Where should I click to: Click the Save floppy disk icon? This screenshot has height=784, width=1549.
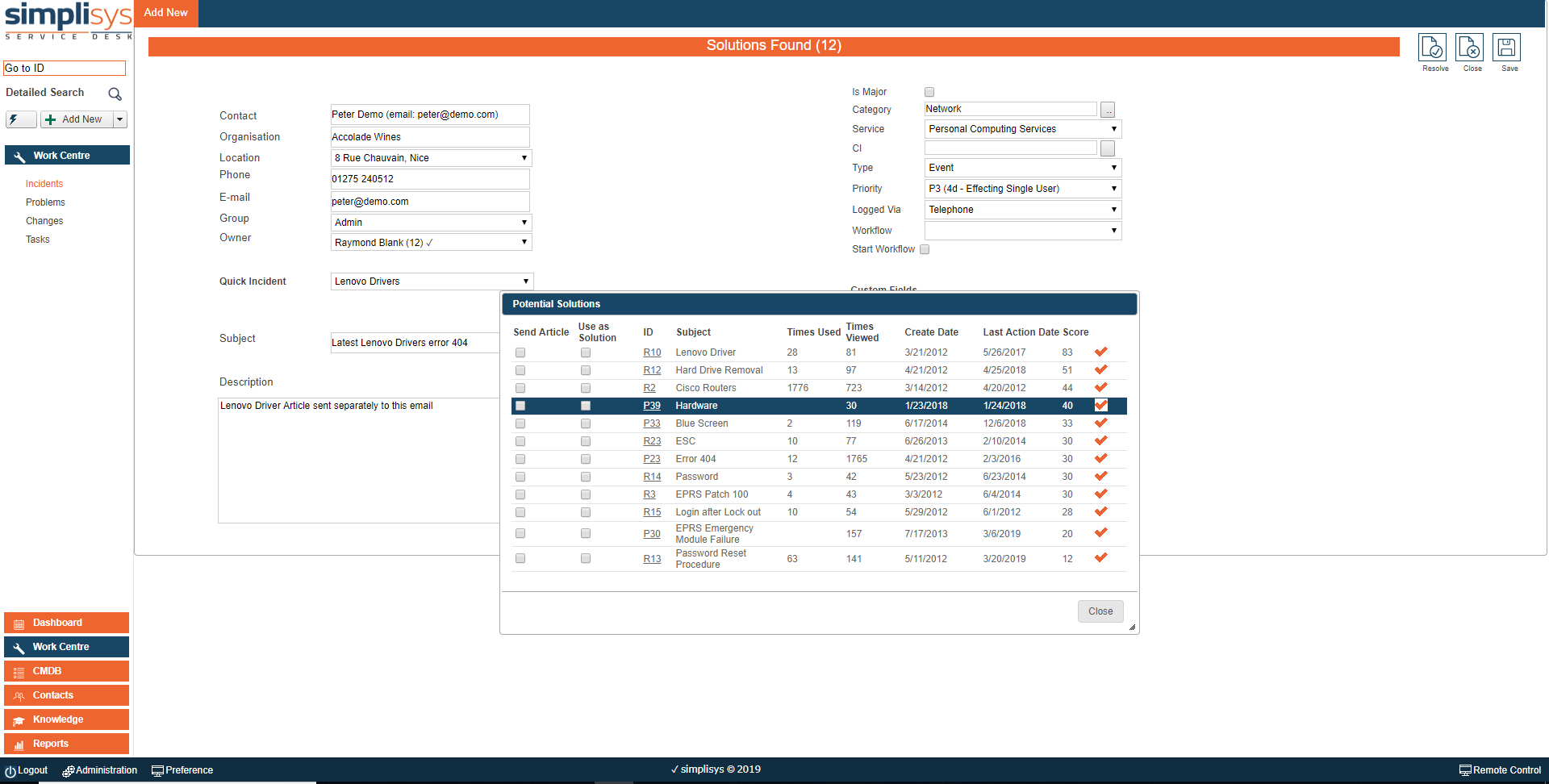pyautogui.click(x=1506, y=48)
